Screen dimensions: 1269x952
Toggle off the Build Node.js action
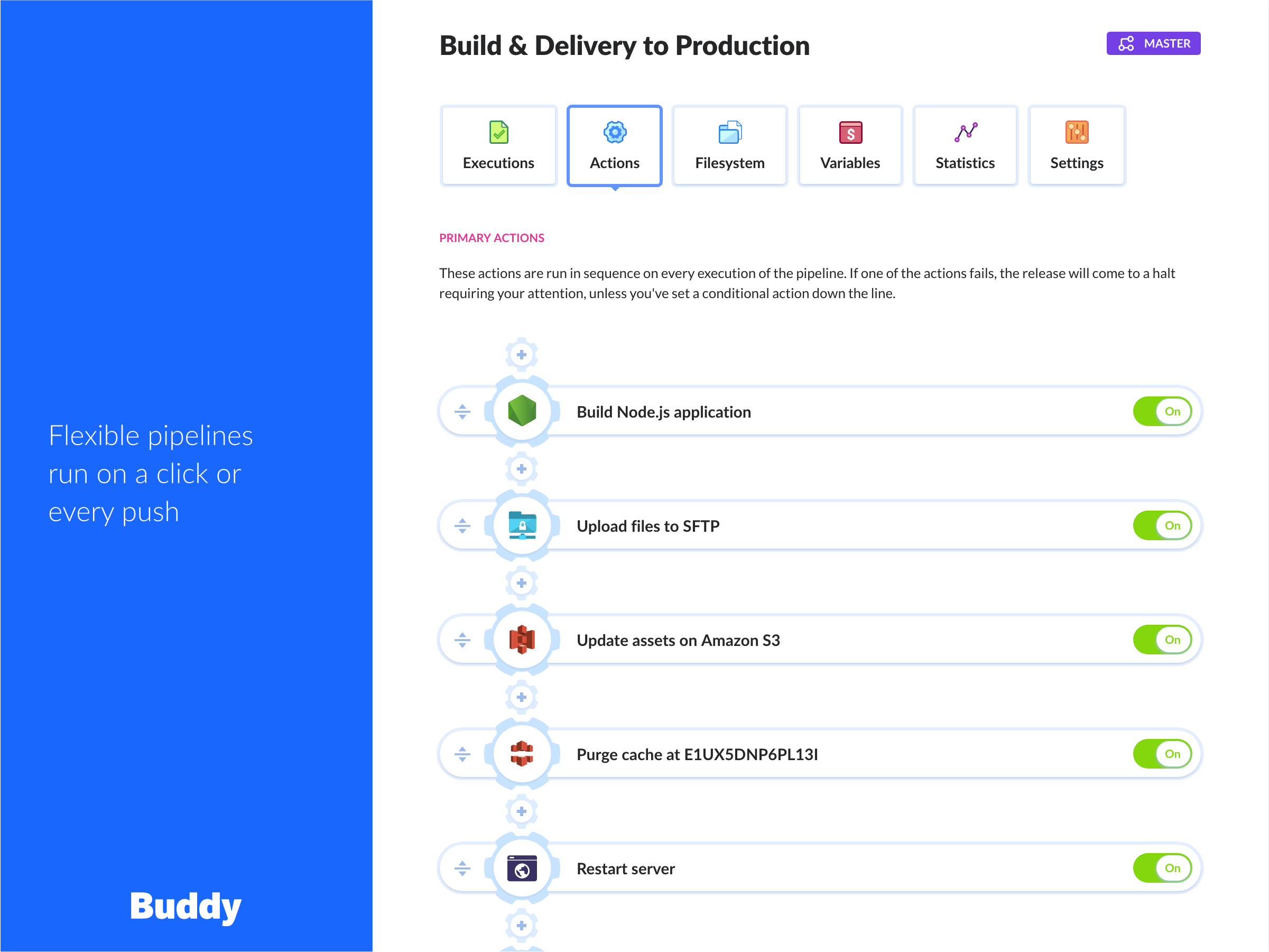(x=1160, y=411)
